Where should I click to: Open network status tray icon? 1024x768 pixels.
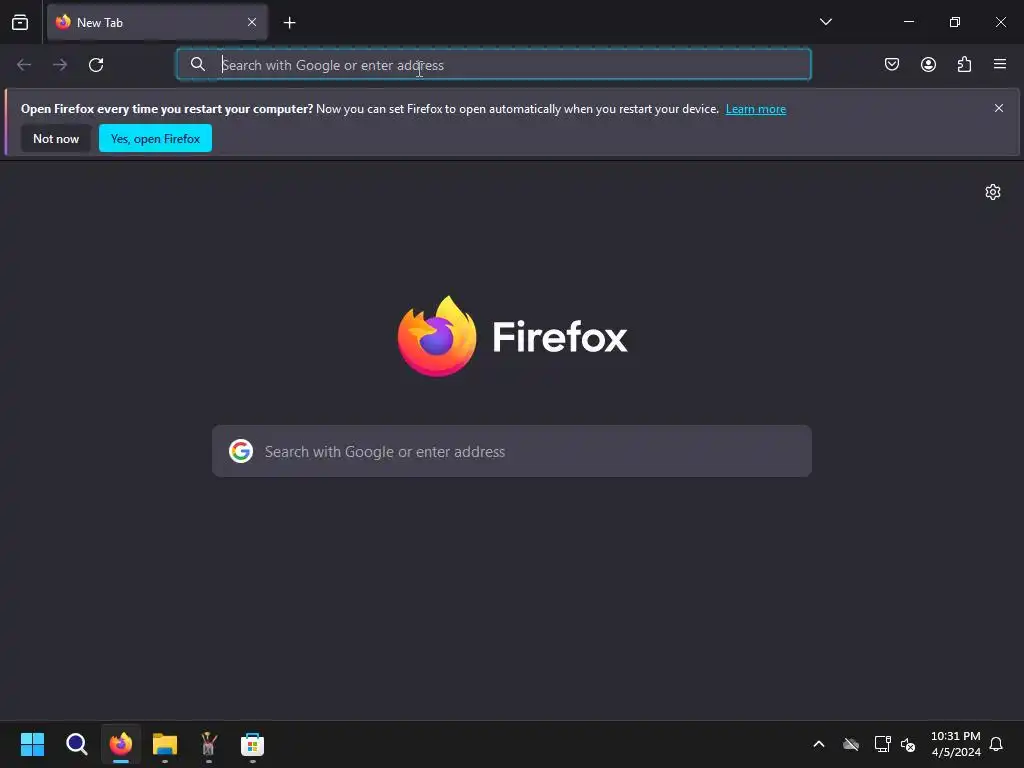[x=882, y=744]
